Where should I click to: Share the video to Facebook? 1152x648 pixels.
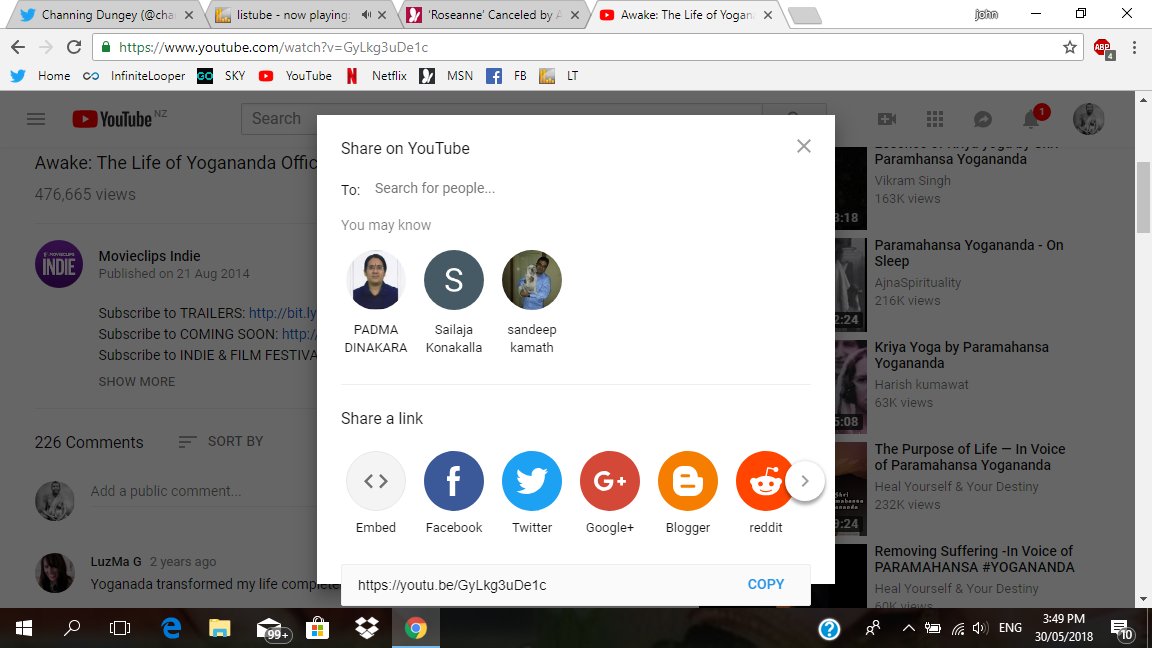click(x=453, y=481)
